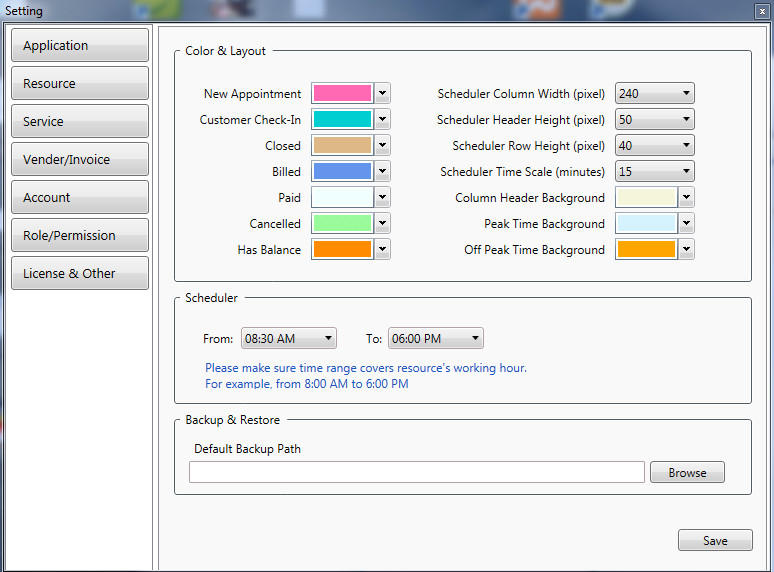Click the Peak Time Background color swatch
The image size is (774, 572).
[x=646, y=223]
